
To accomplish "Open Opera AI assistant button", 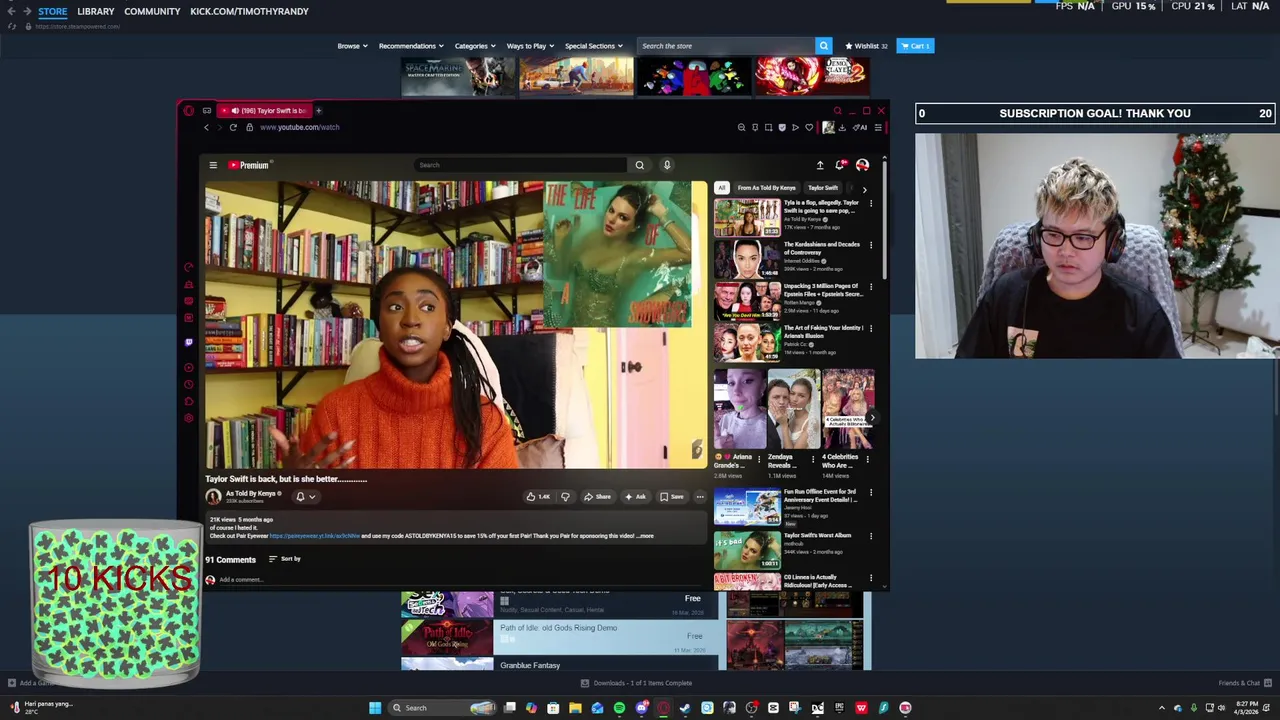I will 860,127.
